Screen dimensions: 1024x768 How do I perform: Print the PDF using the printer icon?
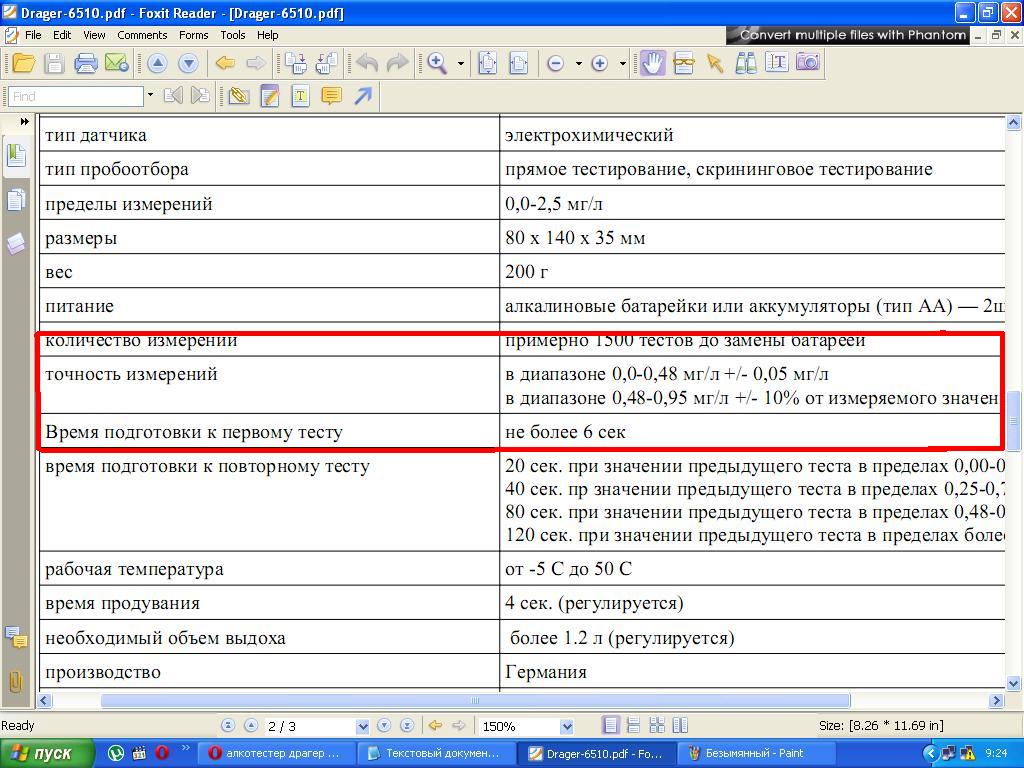[x=86, y=63]
